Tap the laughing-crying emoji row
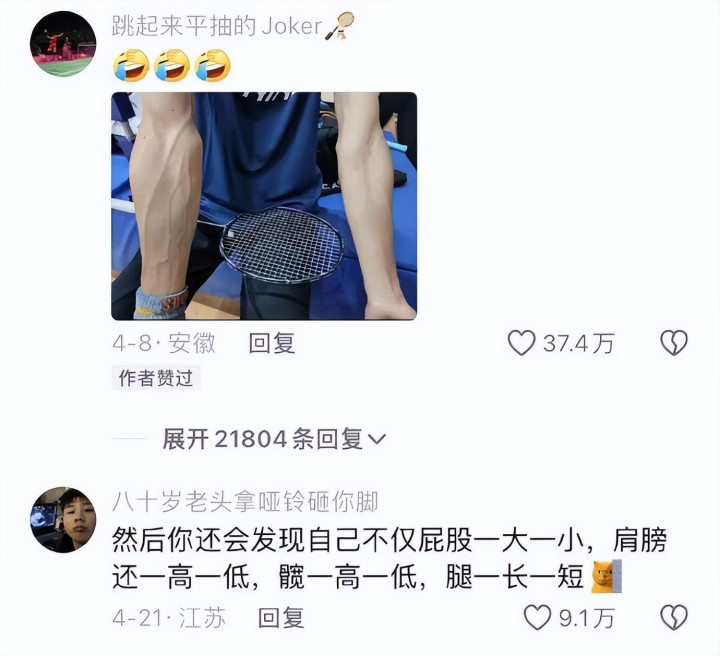Viewport: 720px width, 656px height. click(x=171, y=65)
